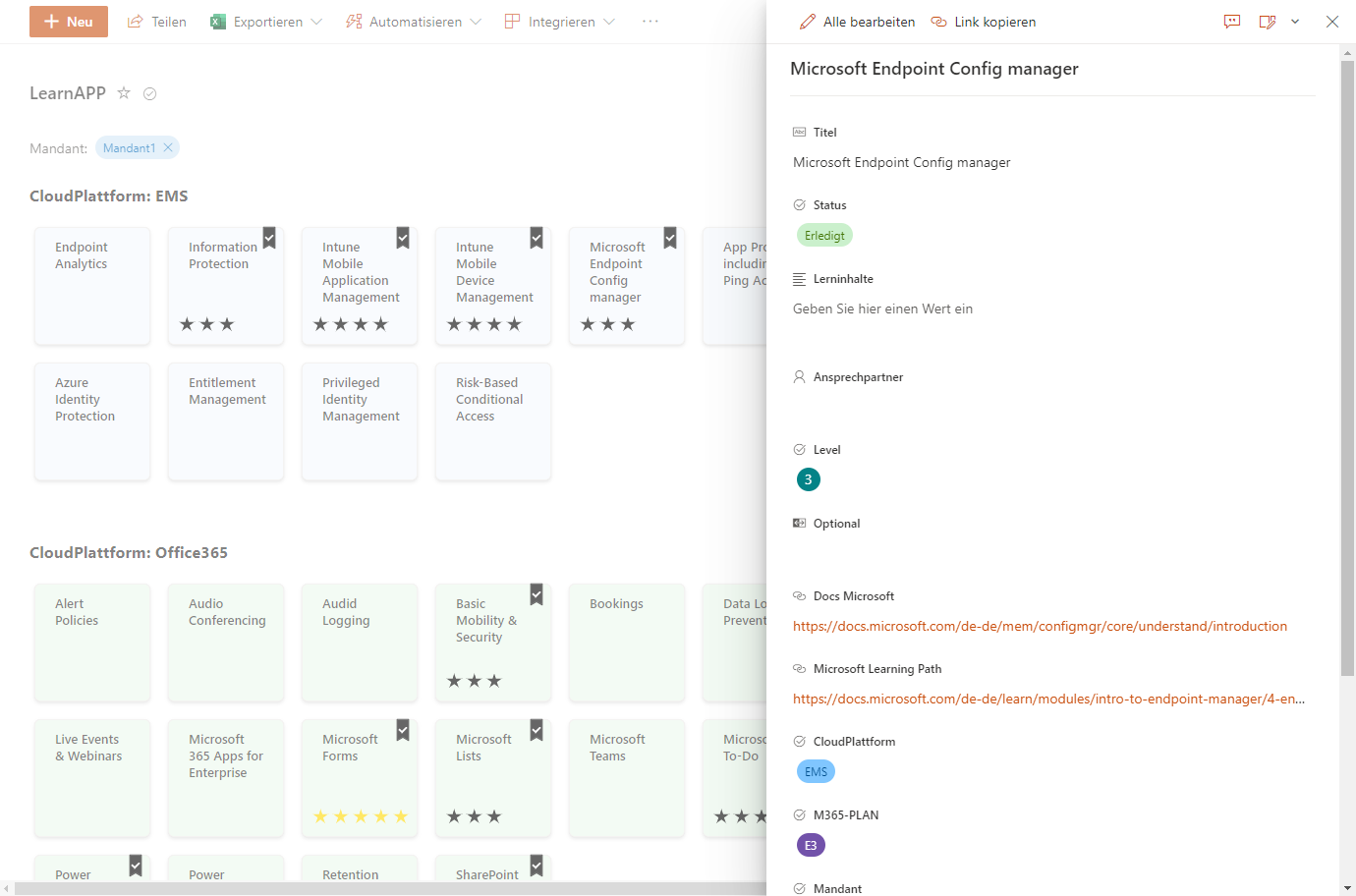Toggle checkmark on Intune Mobile Application Management
The image size is (1356, 896).
(x=403, y=238)
